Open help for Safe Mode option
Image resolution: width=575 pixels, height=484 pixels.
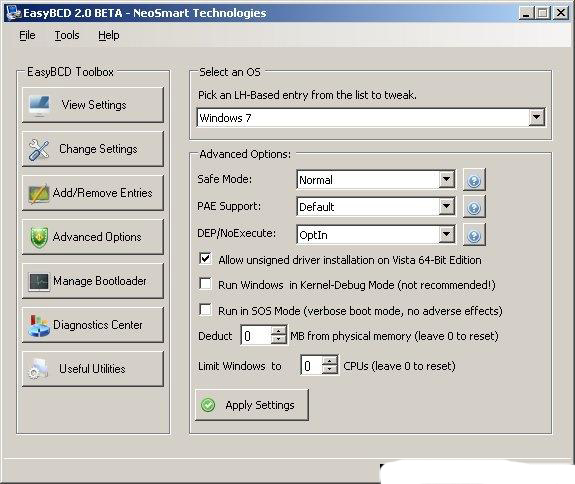[x=474, y=180]
